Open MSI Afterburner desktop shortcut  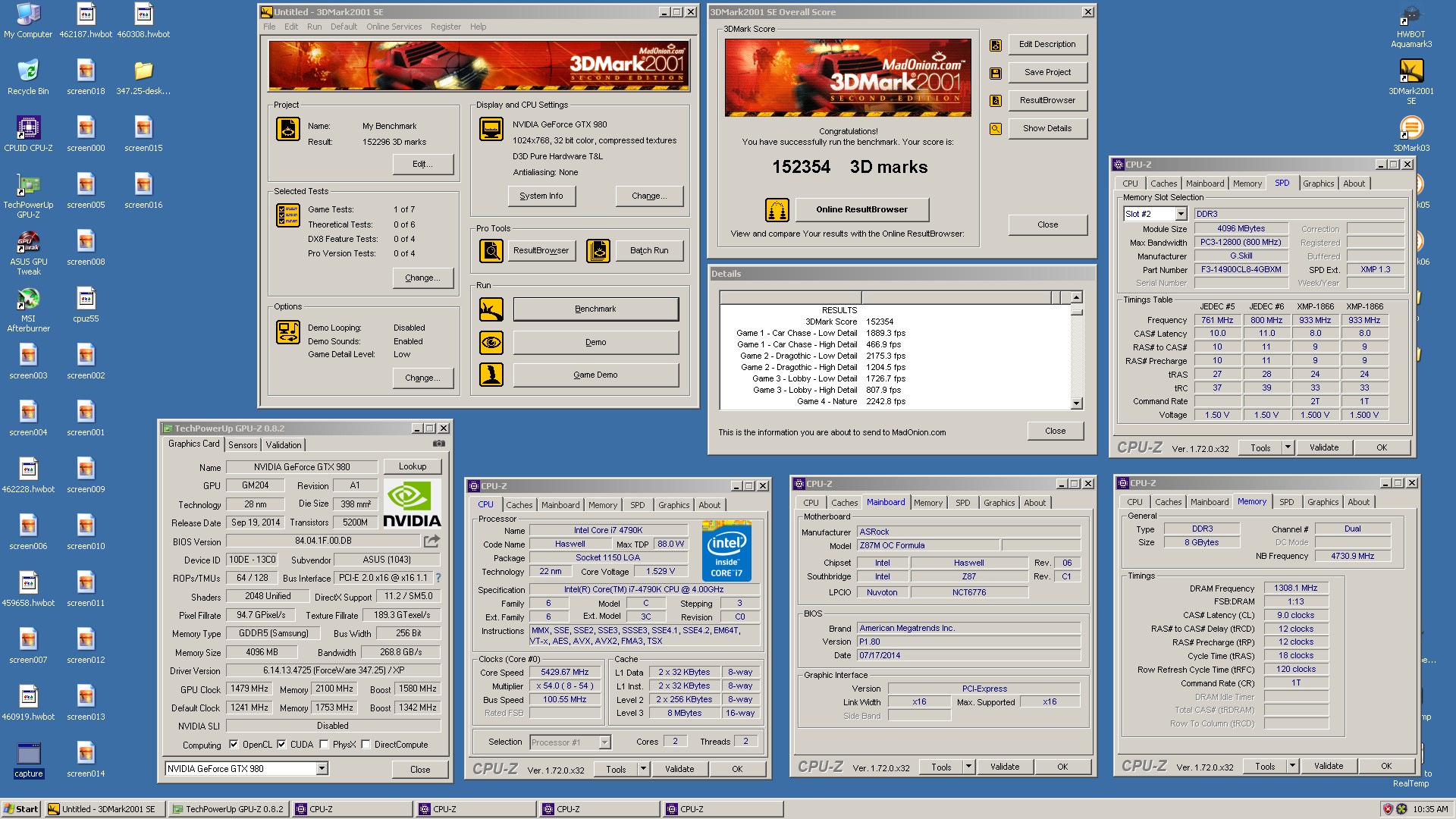[28, 309]
